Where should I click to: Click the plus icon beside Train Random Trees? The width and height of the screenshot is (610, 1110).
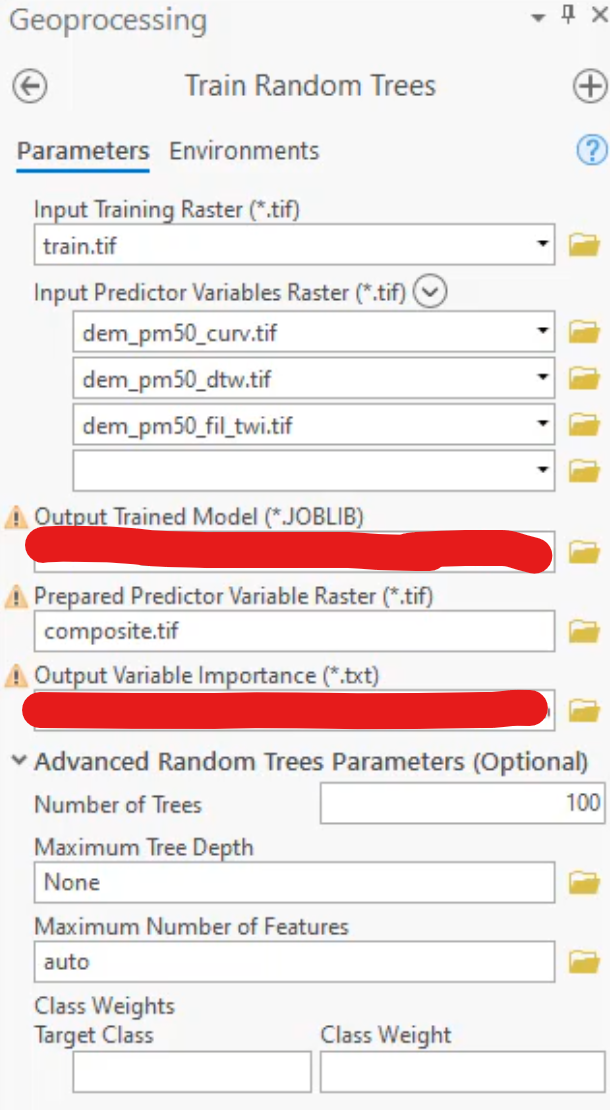click(x=589, y=87)
